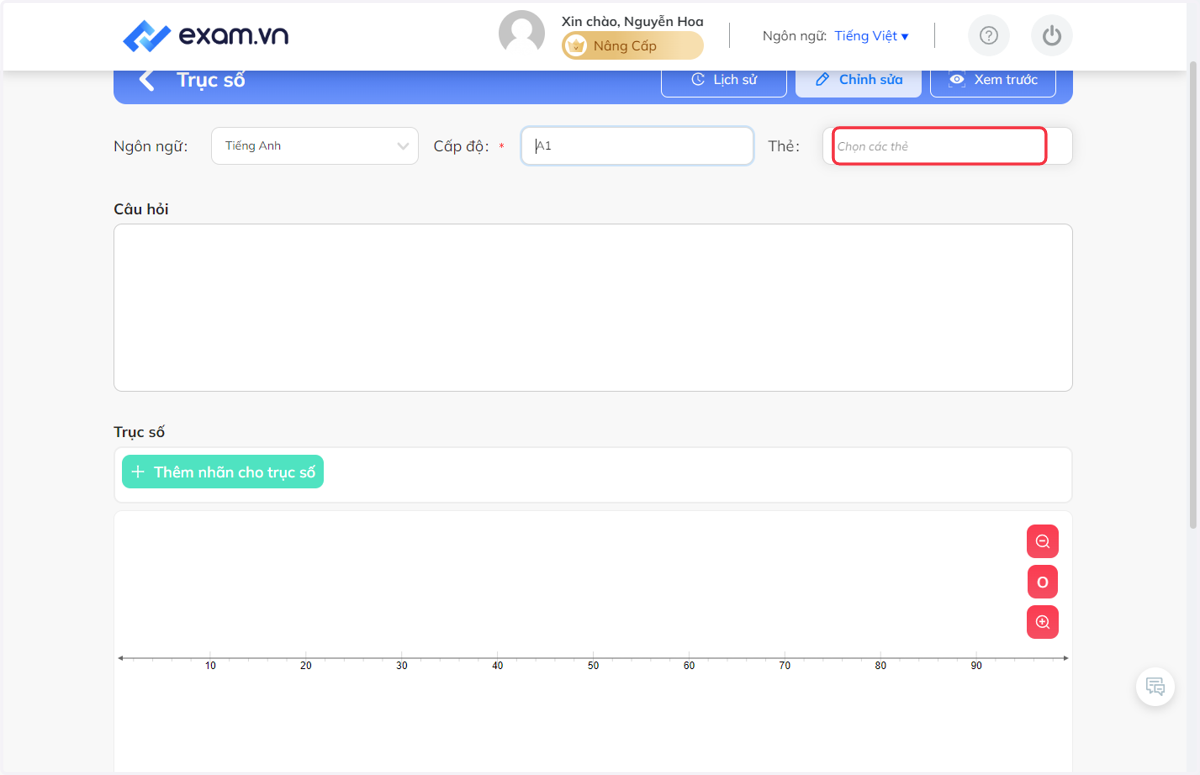The width and height of the screenshot is (1200, 775).
Task: Click the 30 tick label on axis
Action: tap(402, 666)
